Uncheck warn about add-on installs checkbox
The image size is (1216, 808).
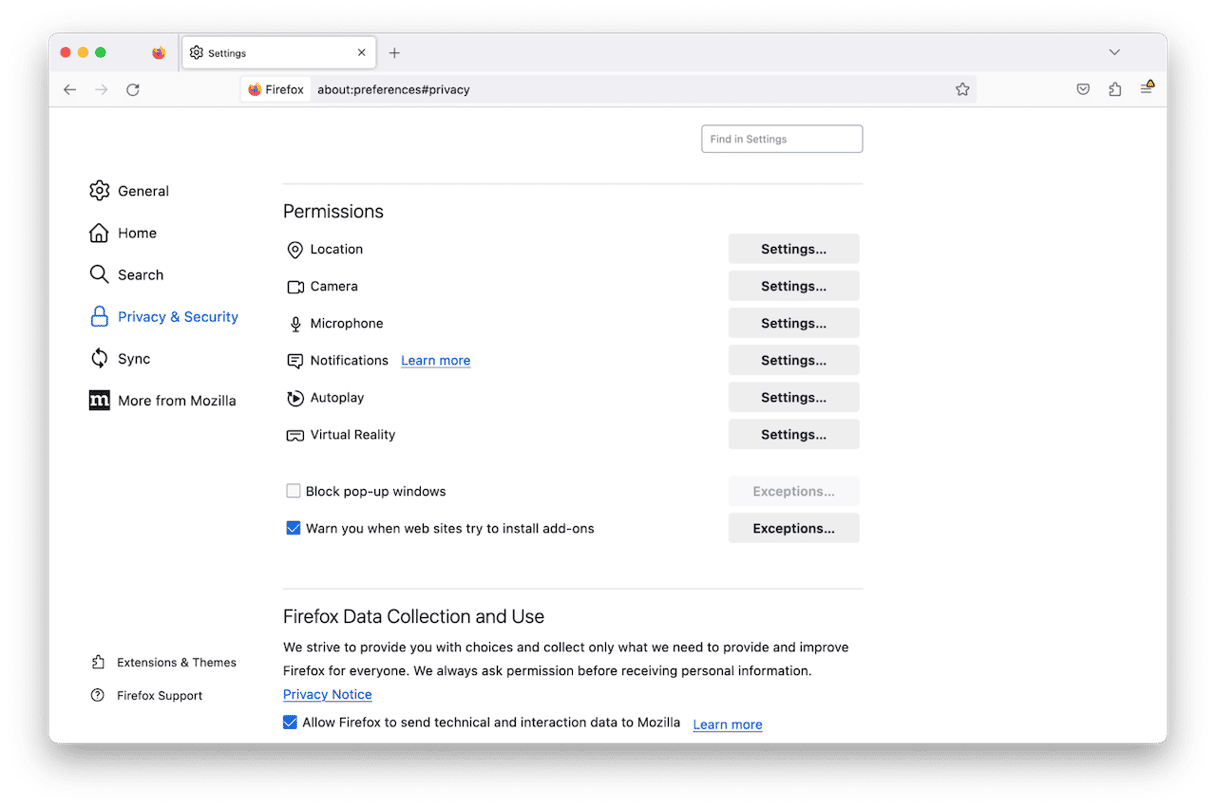293,528
